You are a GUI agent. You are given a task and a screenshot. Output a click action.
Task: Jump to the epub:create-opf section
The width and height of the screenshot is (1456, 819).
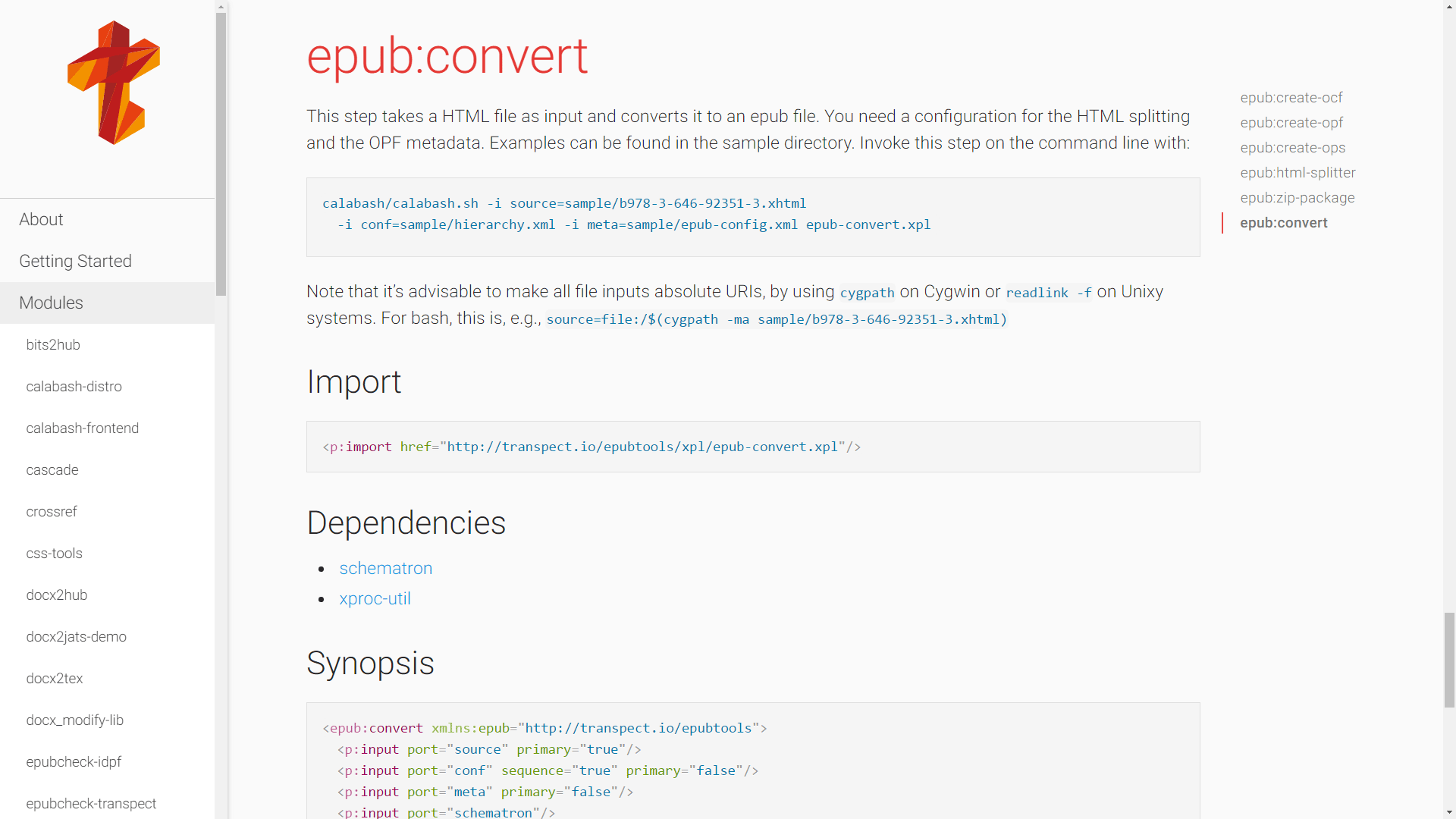point(1291,123)
